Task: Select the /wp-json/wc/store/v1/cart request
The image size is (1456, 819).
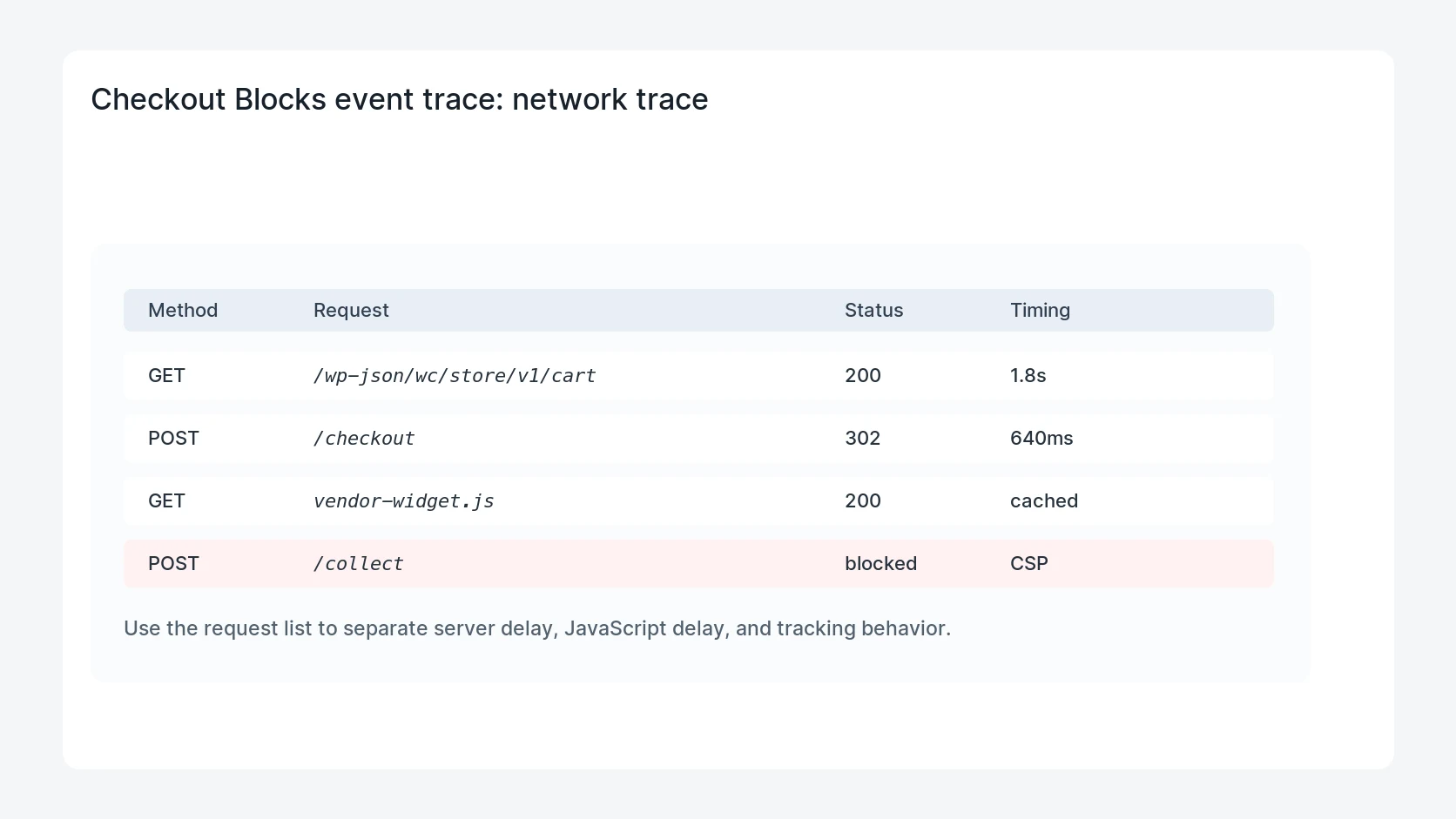Action: point(455,376)
